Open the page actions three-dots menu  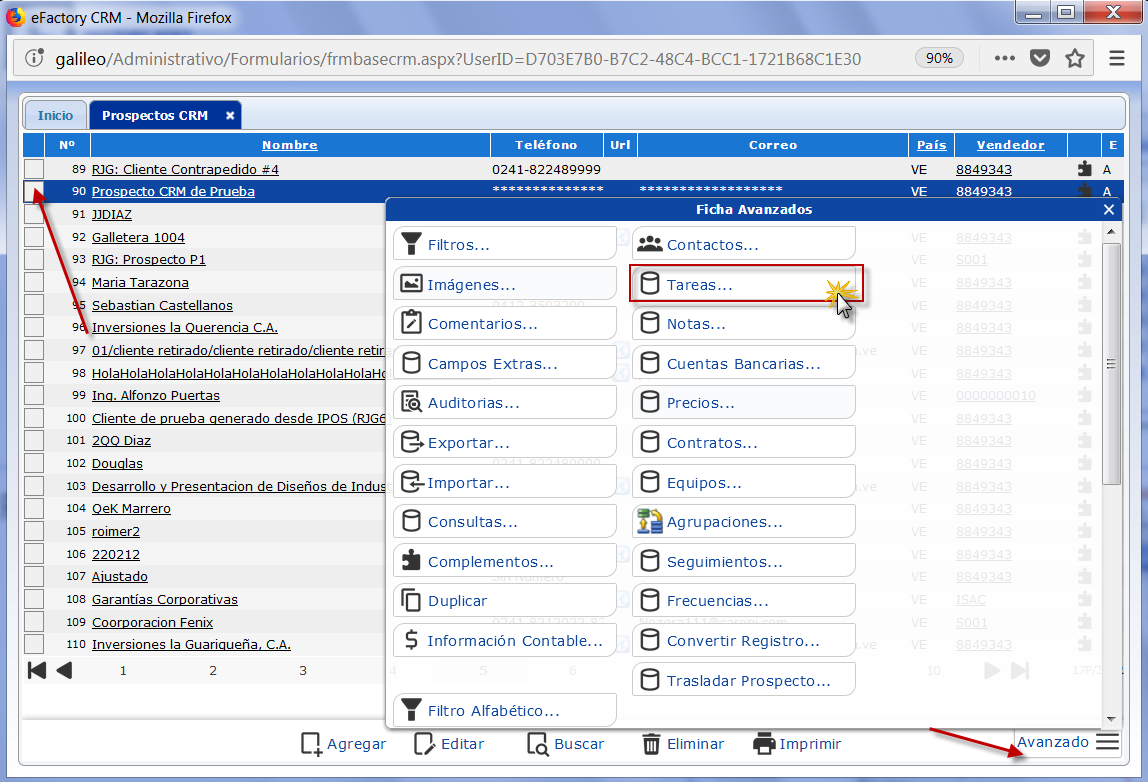click(x=1004, y=58)
